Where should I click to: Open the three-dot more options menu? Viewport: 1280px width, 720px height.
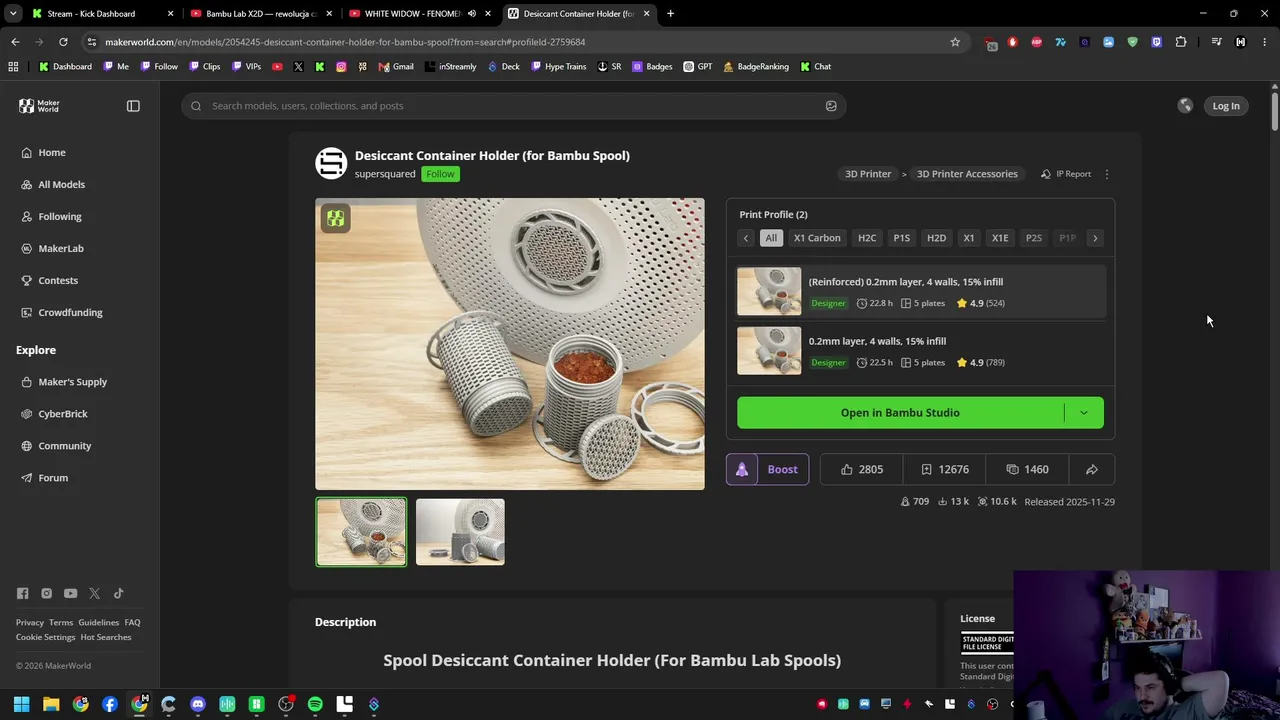1107,174
